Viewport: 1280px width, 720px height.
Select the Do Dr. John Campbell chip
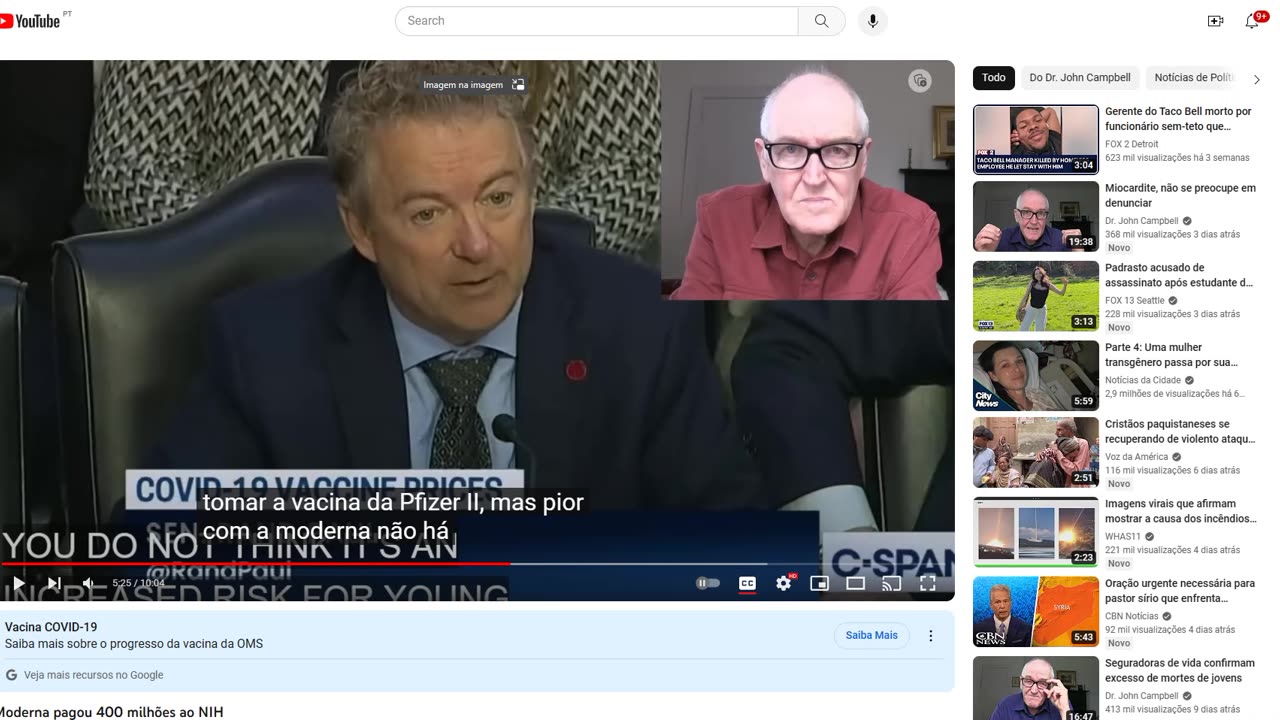click(x=1080, y=78)
